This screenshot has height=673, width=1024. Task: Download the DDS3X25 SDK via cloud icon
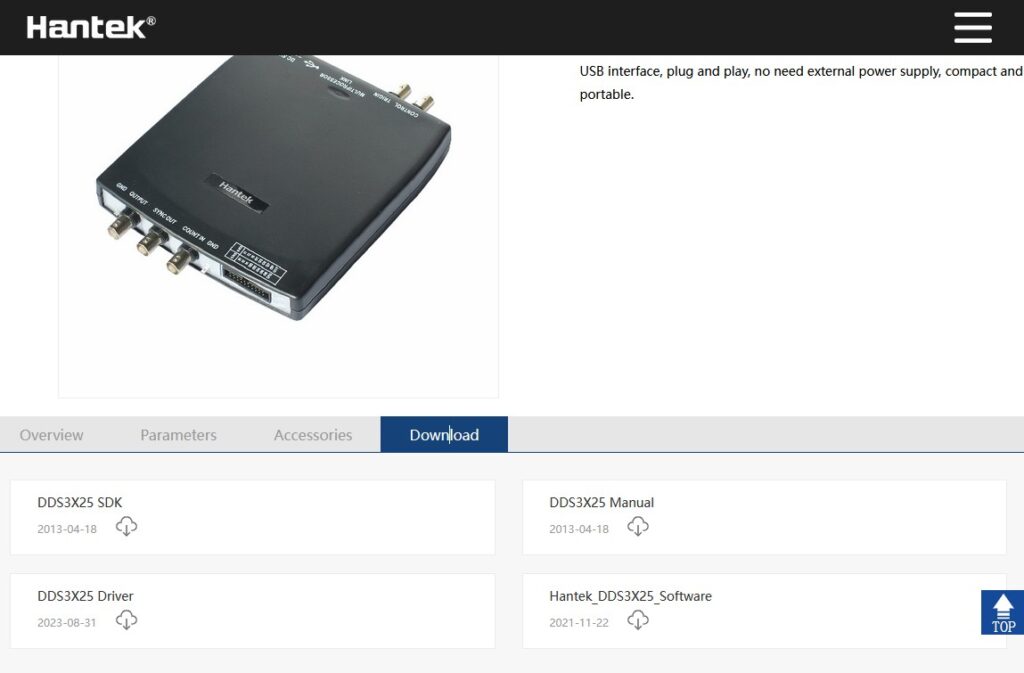coord(126,527)
